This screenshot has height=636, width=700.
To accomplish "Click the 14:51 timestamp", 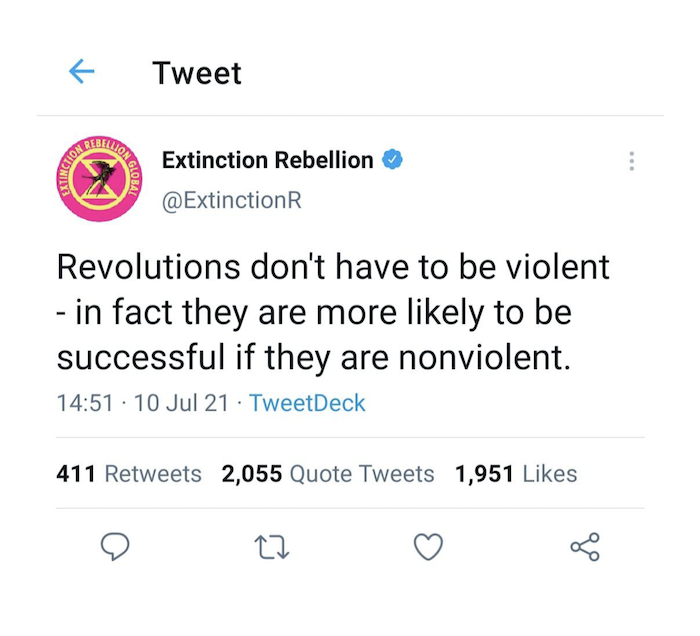I will tap(85, 403).
